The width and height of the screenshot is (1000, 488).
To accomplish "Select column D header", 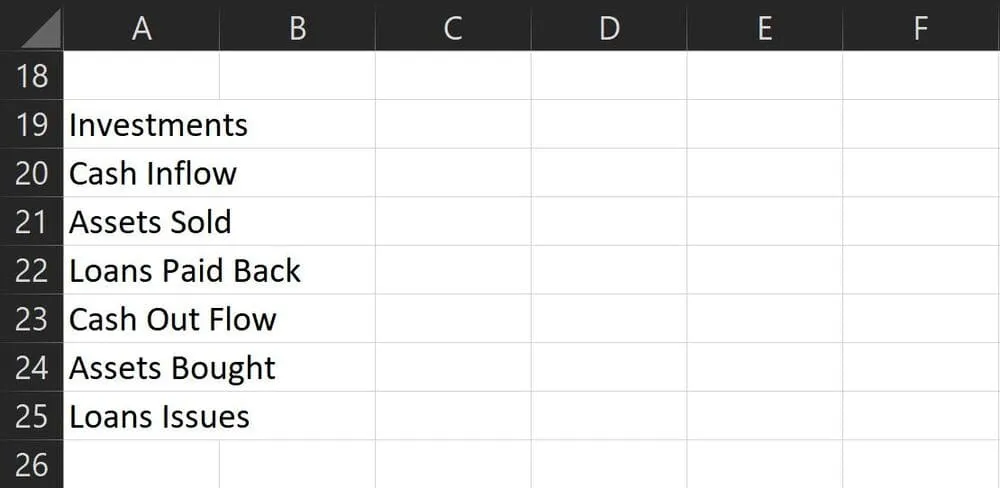I will pyautogui.click(x=609, y=28).
